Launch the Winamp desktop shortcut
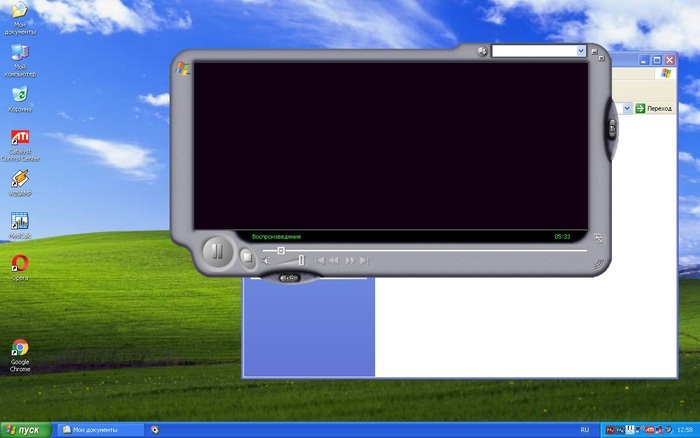Viewport: 700px width, 438px height. point(20,183)
